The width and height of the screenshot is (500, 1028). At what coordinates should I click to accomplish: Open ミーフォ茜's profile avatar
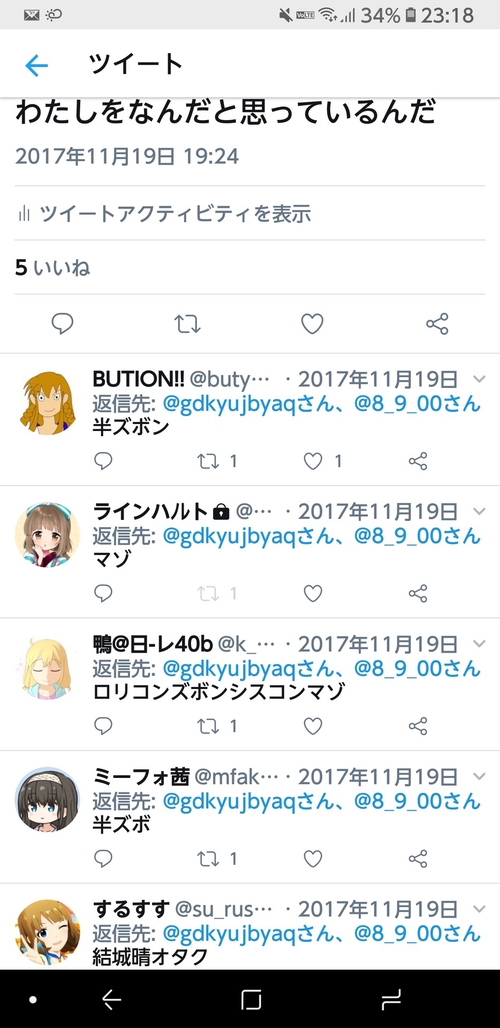tap(47, 801)
